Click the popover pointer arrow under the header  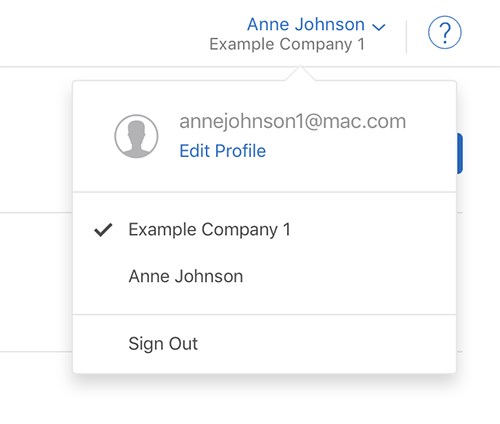300,73
